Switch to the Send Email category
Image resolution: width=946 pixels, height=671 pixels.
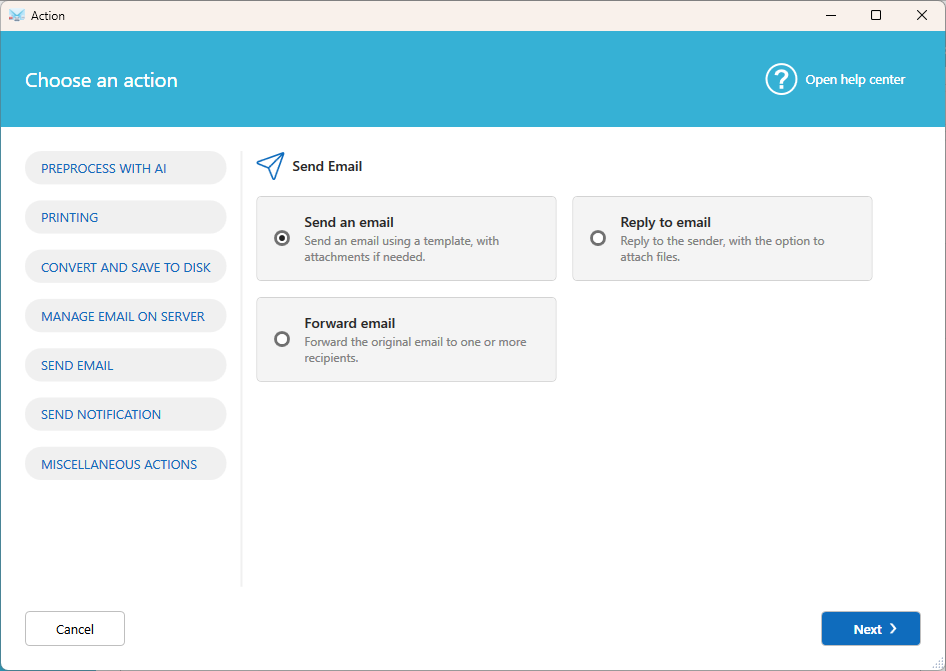click(x=125, y=365)
